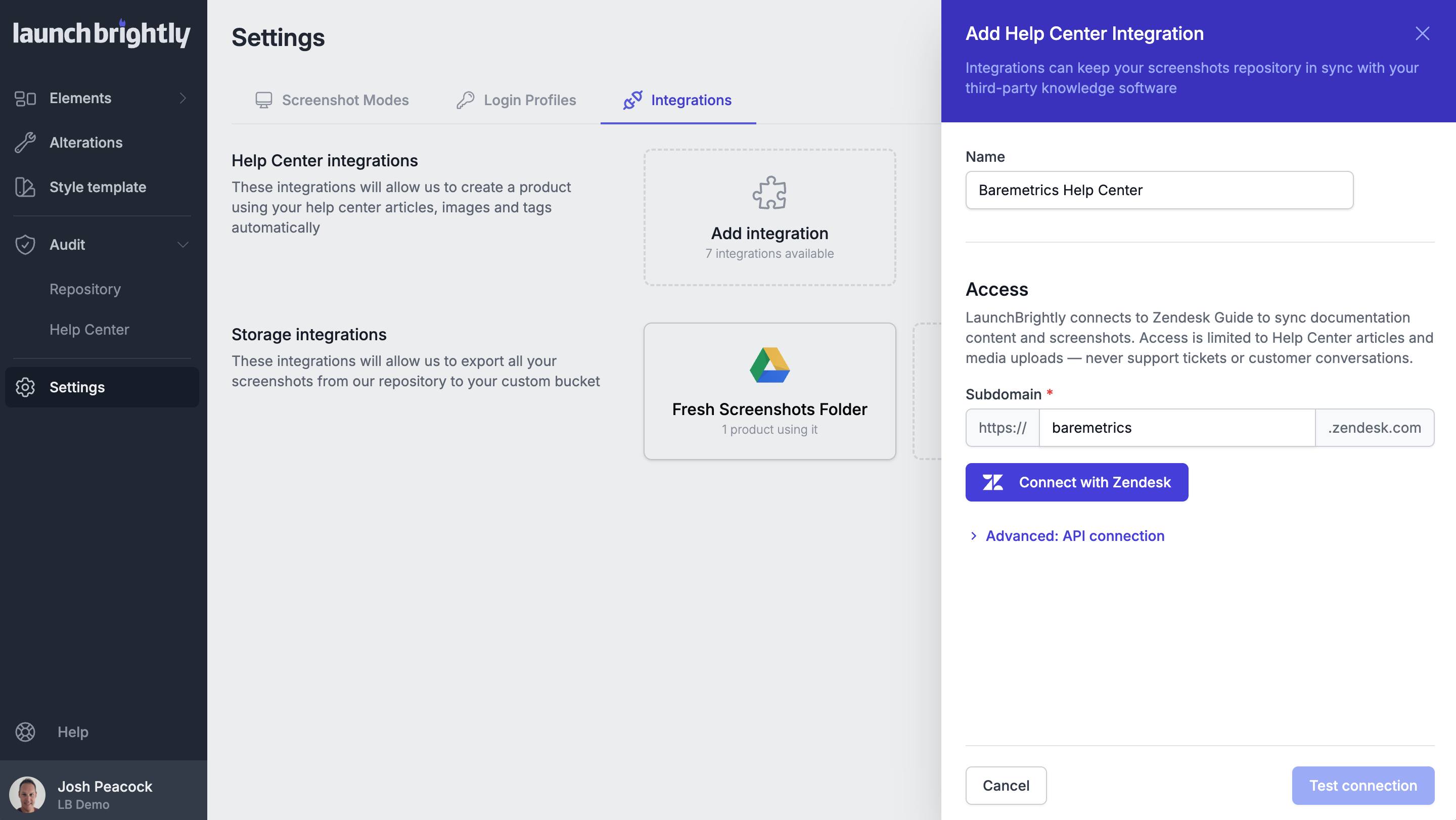
Task: Click the Zendesk logo in Connect button
Action: [992, 482]
